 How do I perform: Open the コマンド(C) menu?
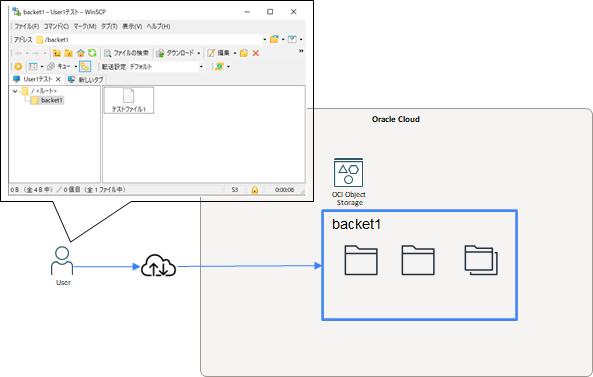pyautogui.click(x=56, y=26)
